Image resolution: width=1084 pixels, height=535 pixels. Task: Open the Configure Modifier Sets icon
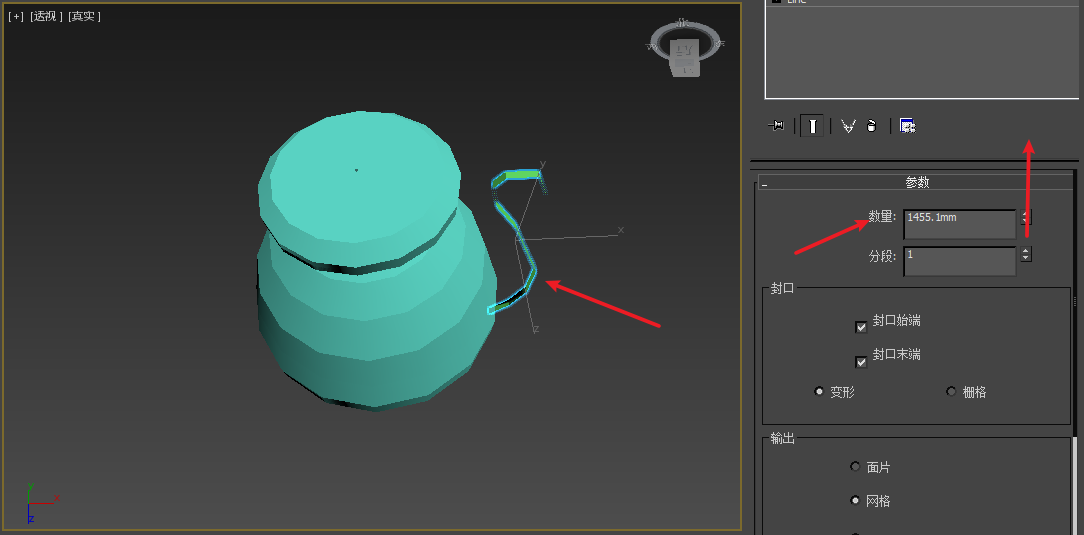907,126
